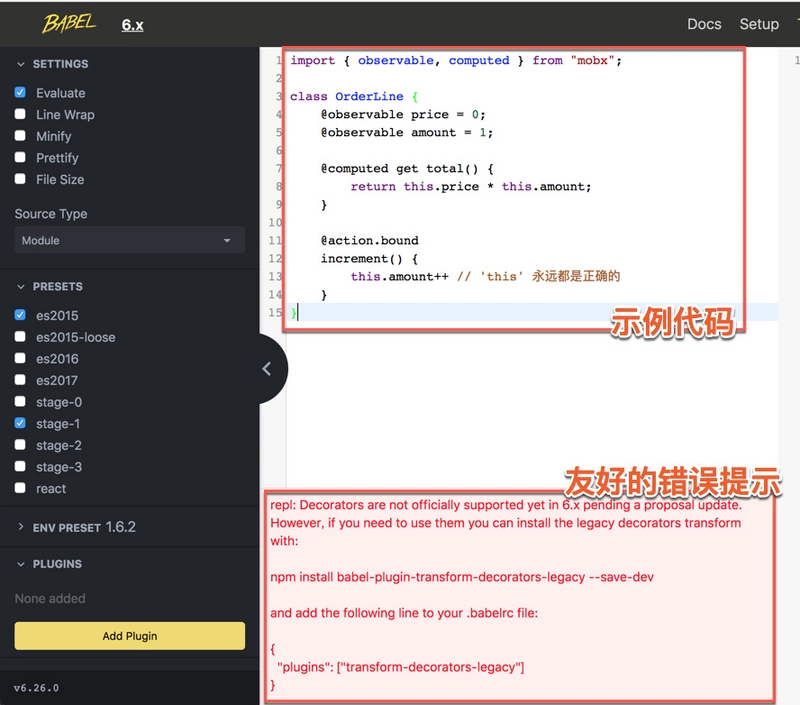The height and width of the screenshot is (705, 800).
Task: Enable the es2015-loose preset
Action: click(20, 336)
